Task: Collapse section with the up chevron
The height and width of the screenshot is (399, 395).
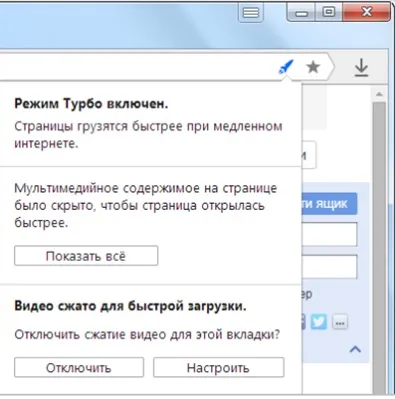Action: pyautogui.click(x=355, y=349)
